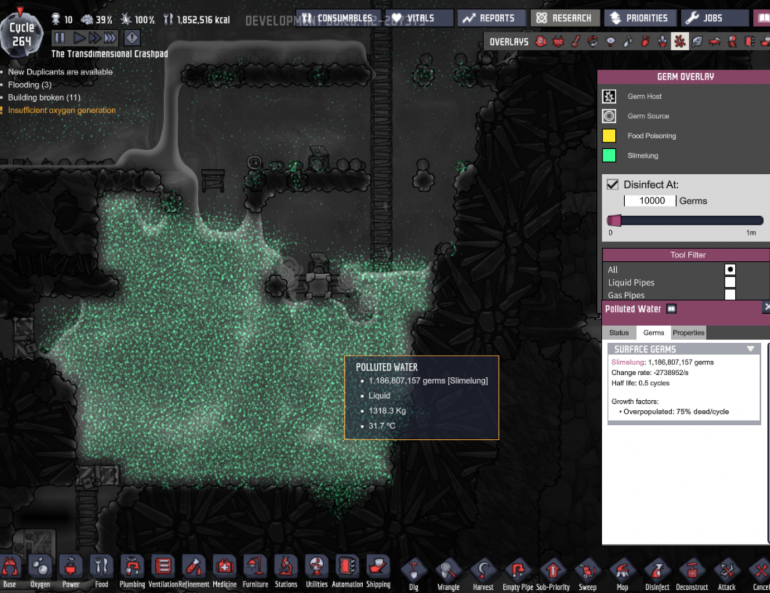Select the All tool filter option
This screenshot has height=593, width=770.
point(730,270)
